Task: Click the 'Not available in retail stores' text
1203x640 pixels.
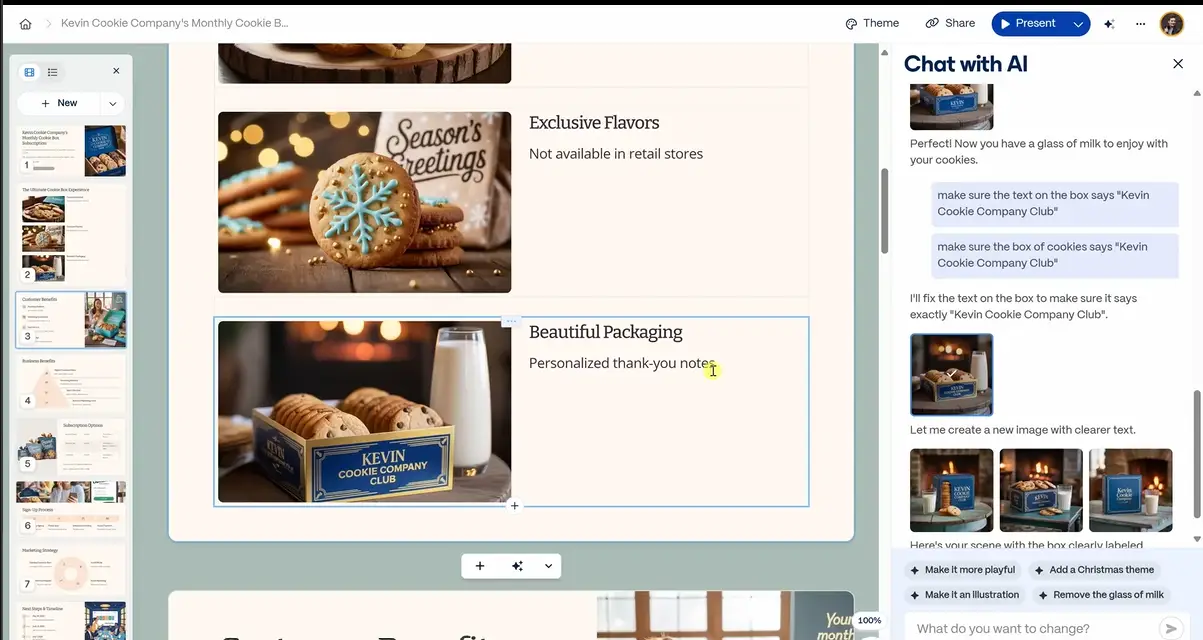Action: pyautogui.click(x=616, y=154)
